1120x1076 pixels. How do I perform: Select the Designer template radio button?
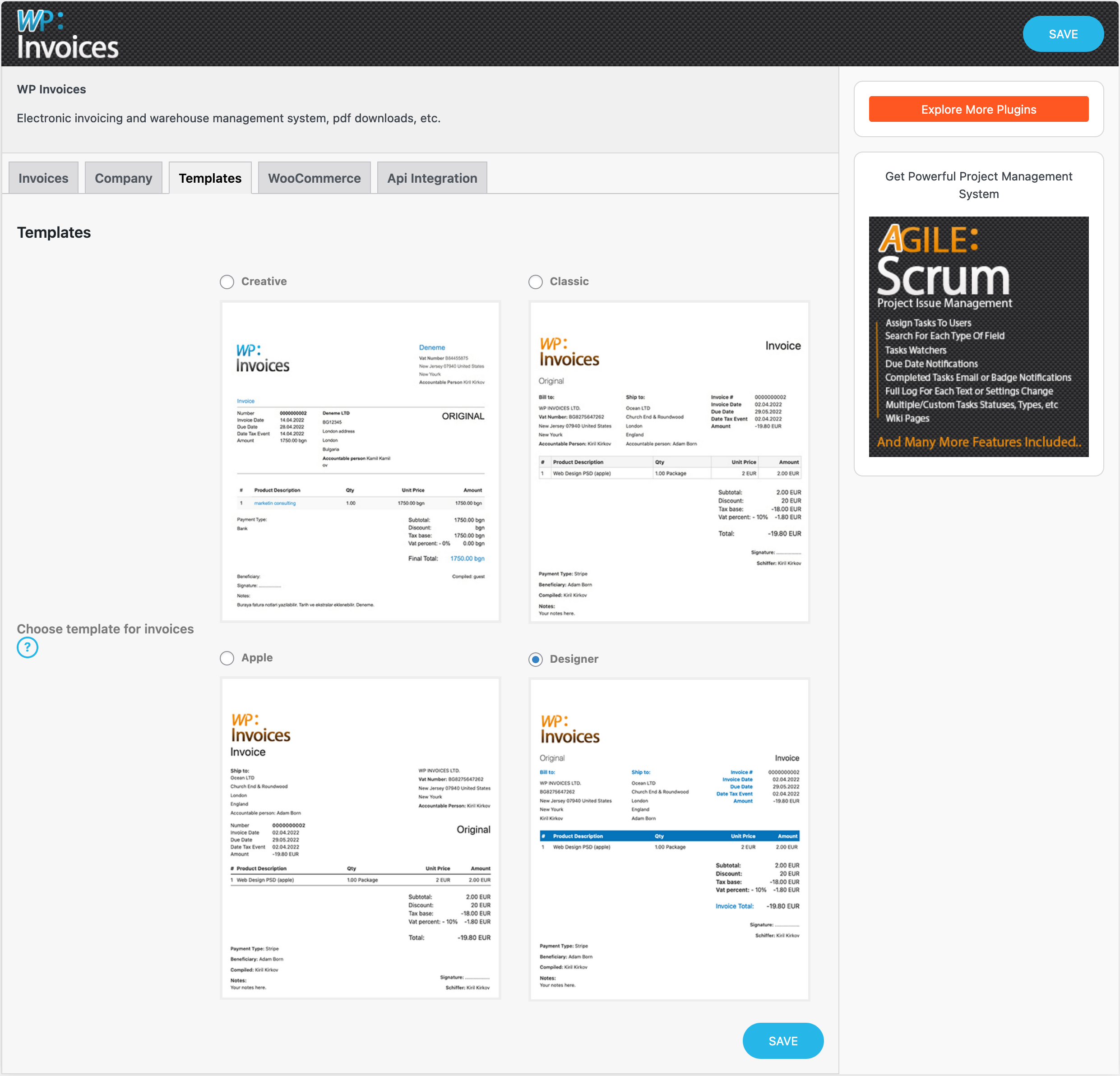[536, 660]
